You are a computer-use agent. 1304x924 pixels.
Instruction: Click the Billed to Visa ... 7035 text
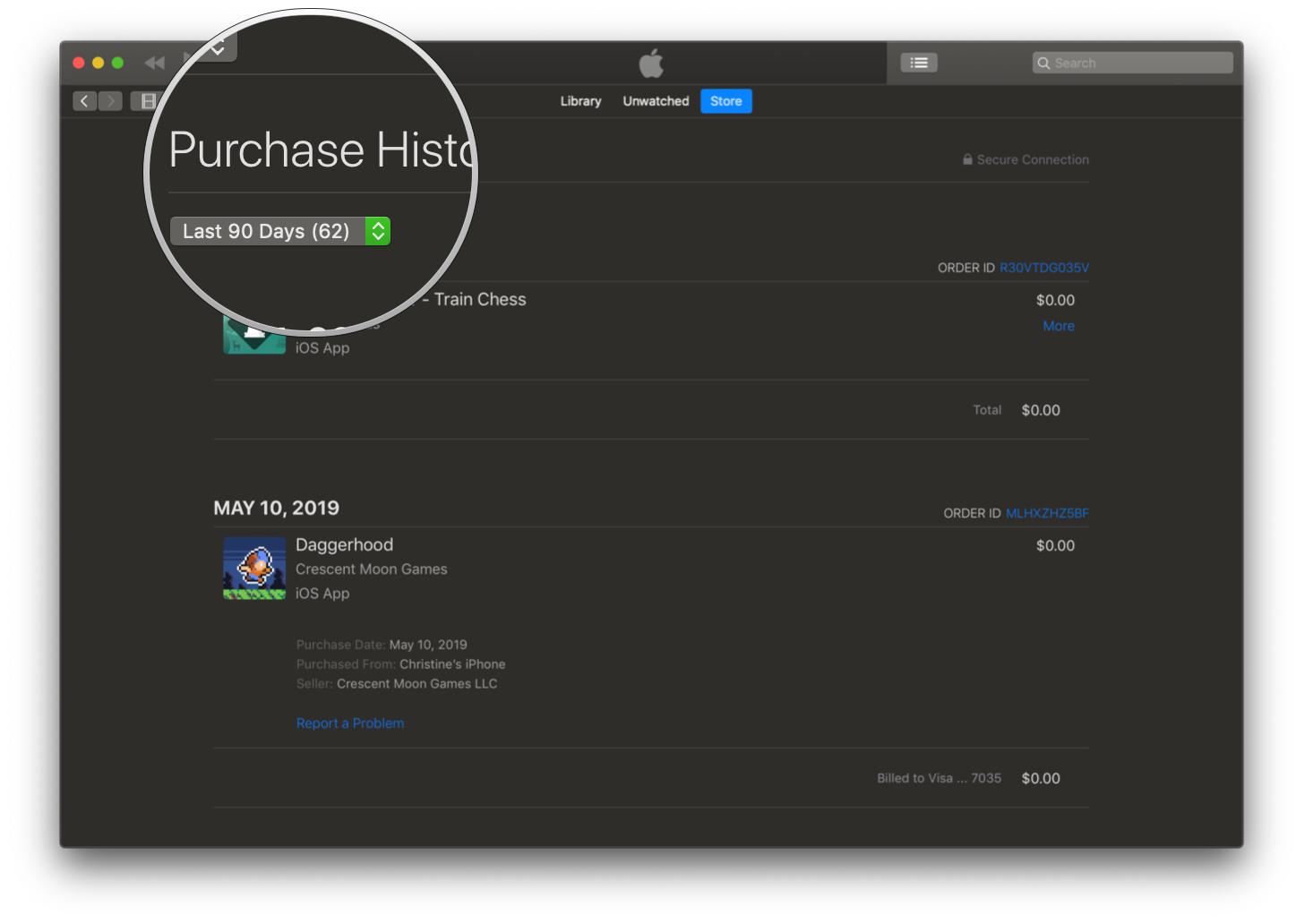pyautogui.click(x=939, y=778)
